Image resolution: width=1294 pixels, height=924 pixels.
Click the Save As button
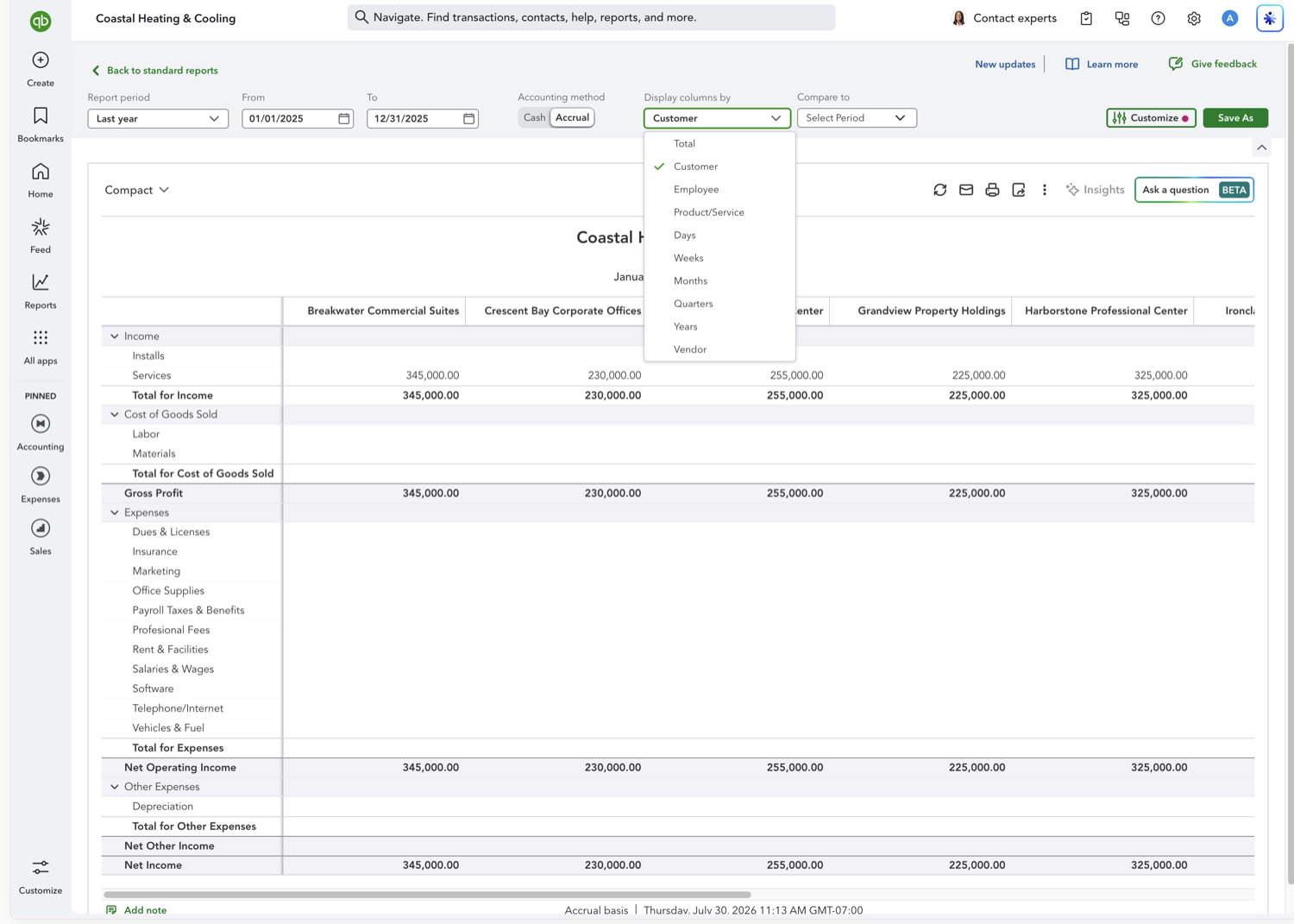coord(1235,118)
